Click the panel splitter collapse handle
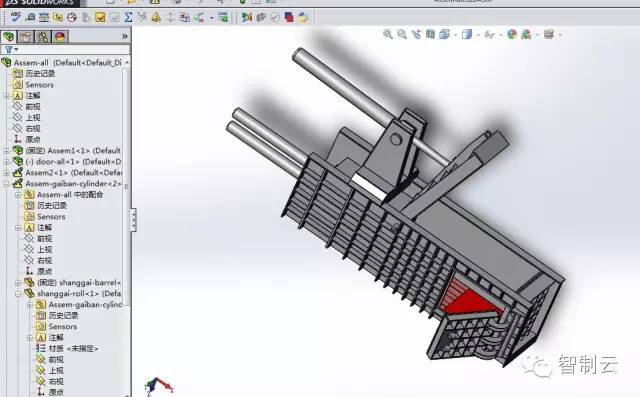Screen dimensions: 640x397 pos(133,220)
